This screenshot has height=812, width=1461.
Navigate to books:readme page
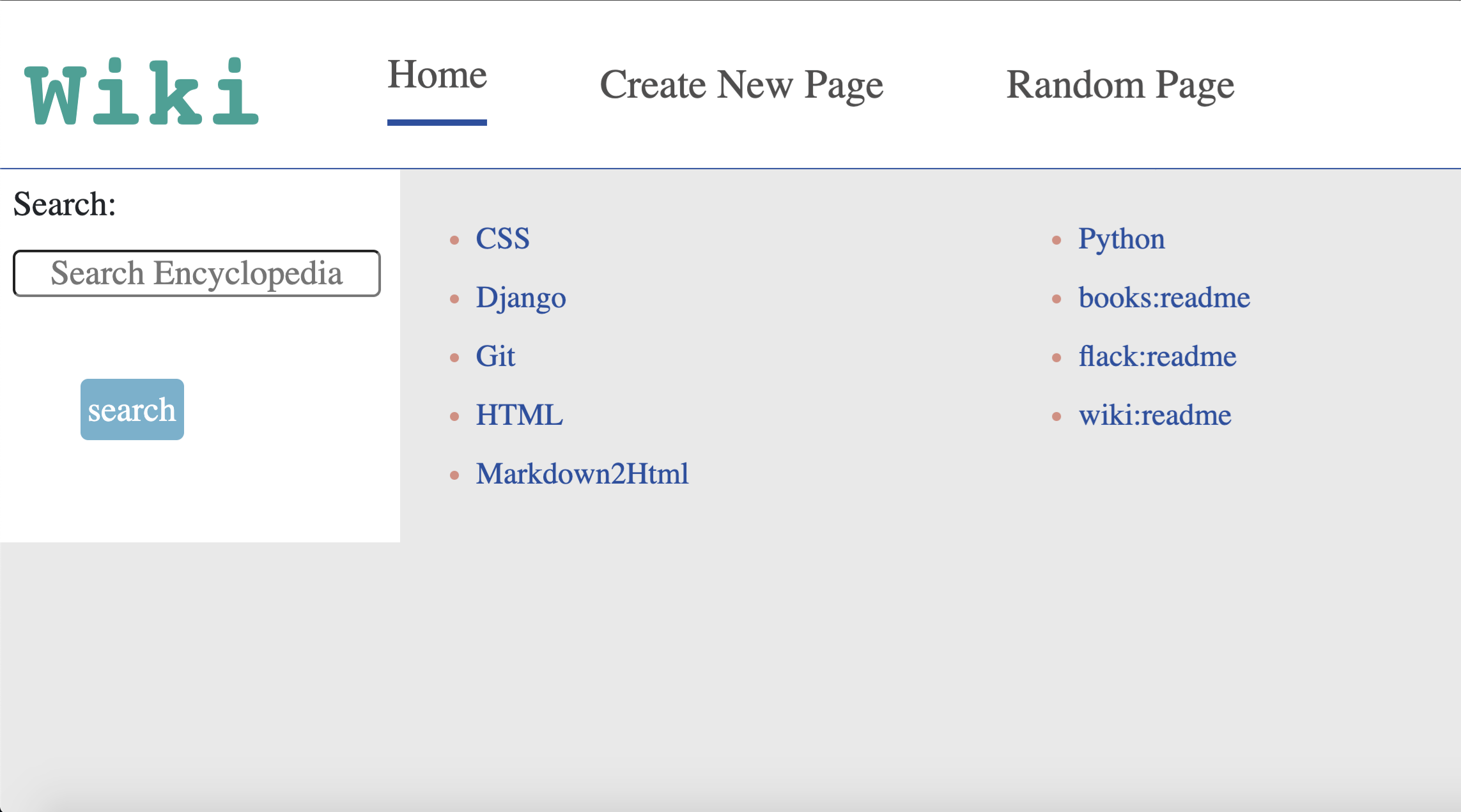(1162, 297)
